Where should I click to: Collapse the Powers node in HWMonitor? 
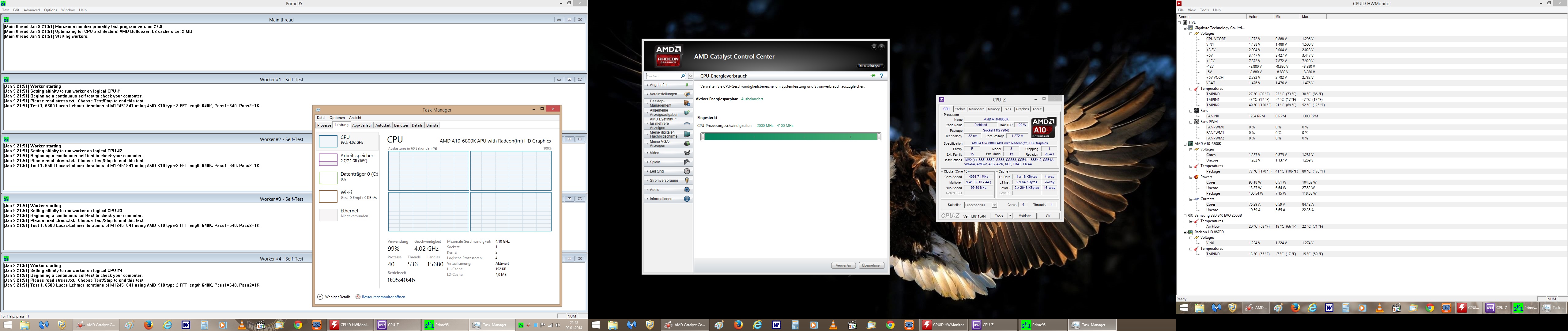click(1191, 177)
